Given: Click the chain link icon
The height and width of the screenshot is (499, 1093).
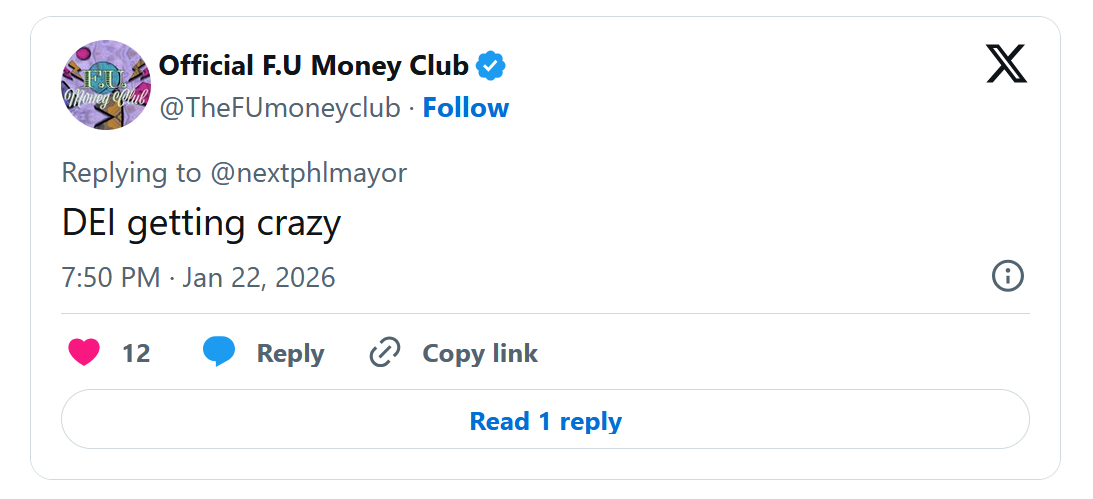Looking at the screenshot, I should pos(385,353).
